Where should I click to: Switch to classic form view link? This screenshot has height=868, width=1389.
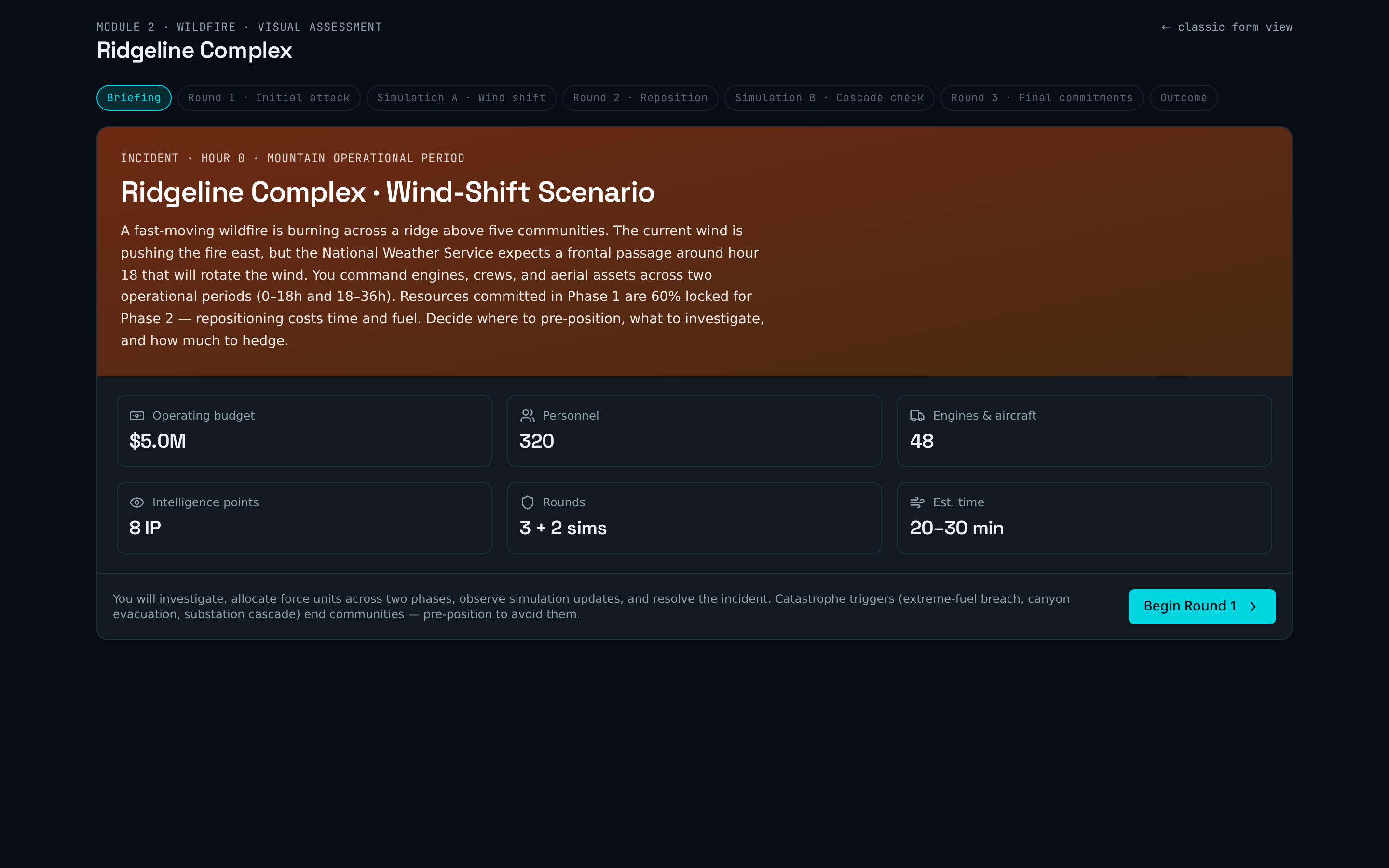click(1226, 27)
